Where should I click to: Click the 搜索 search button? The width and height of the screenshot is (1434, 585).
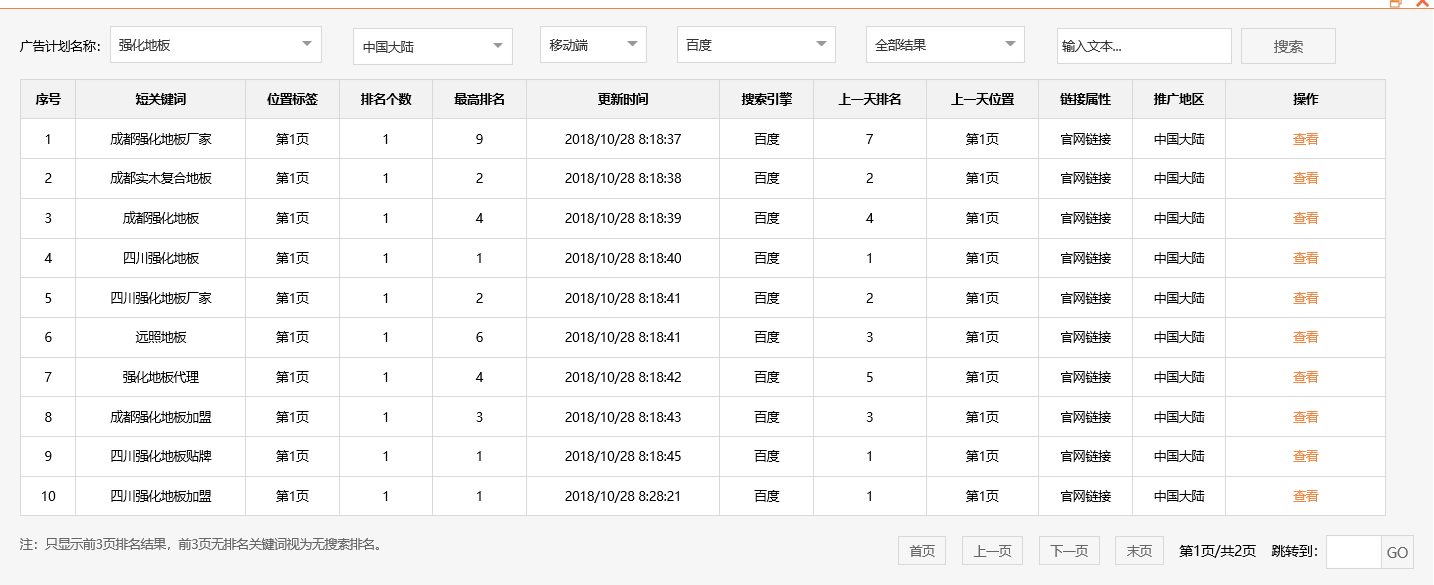(x=1288, y=45)
